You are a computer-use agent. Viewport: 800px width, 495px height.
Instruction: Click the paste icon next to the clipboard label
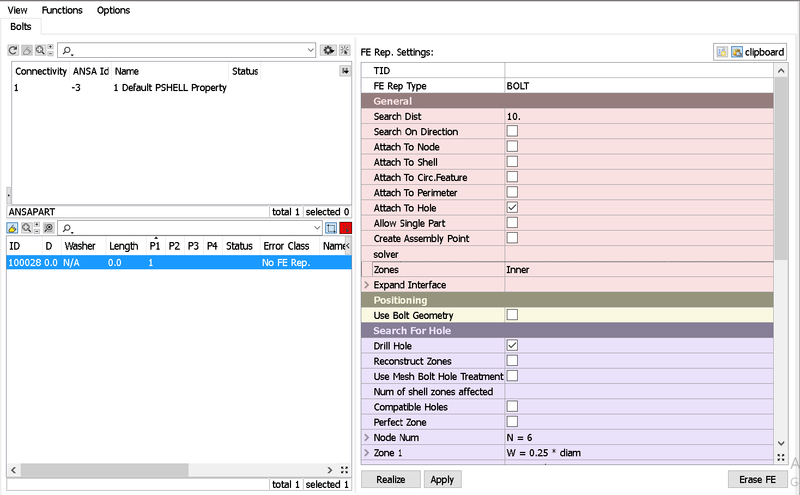pyautogui.click(x=737, y=52)
